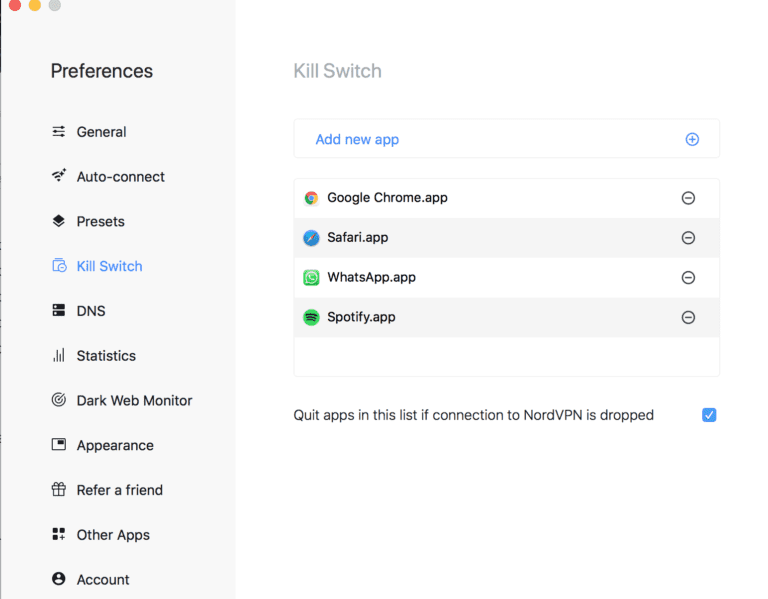Click the plus icon to add new app
The width and height of the screenshot is (768, 599).
coord(692,139)
